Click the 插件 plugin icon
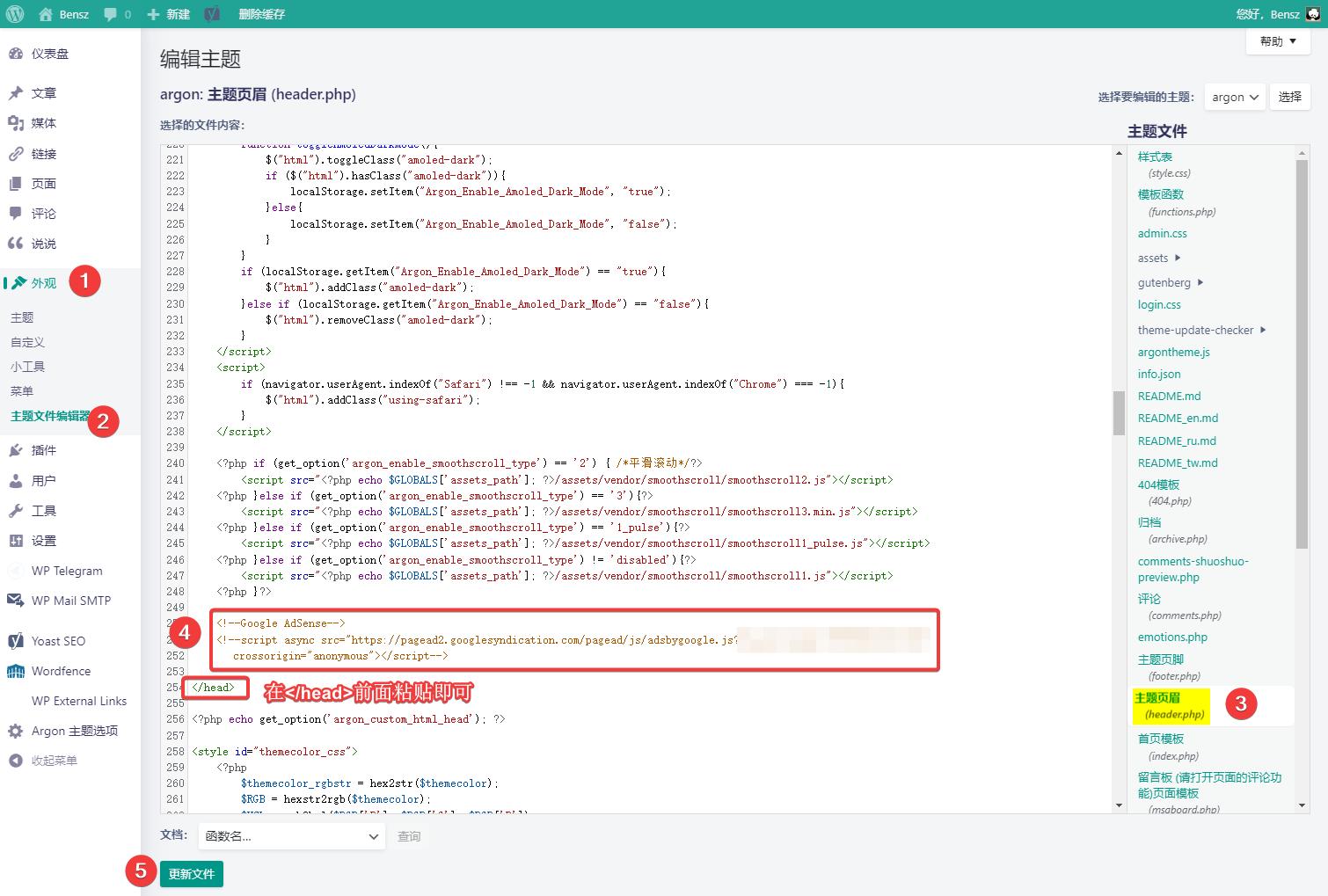The height and width of the screenshot is (896, 1328). (16, 450)
